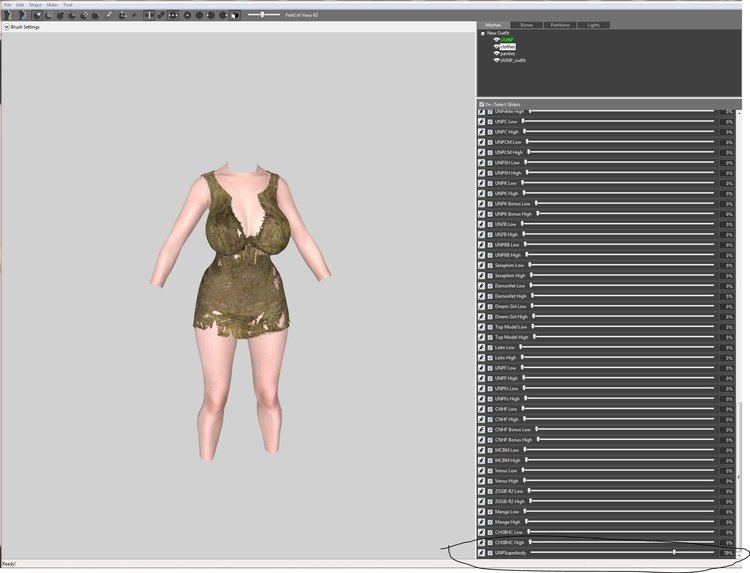Toggle the Global Brush Collision icon
This screenshot has width=750, height=573.
[x=173, y=15]
